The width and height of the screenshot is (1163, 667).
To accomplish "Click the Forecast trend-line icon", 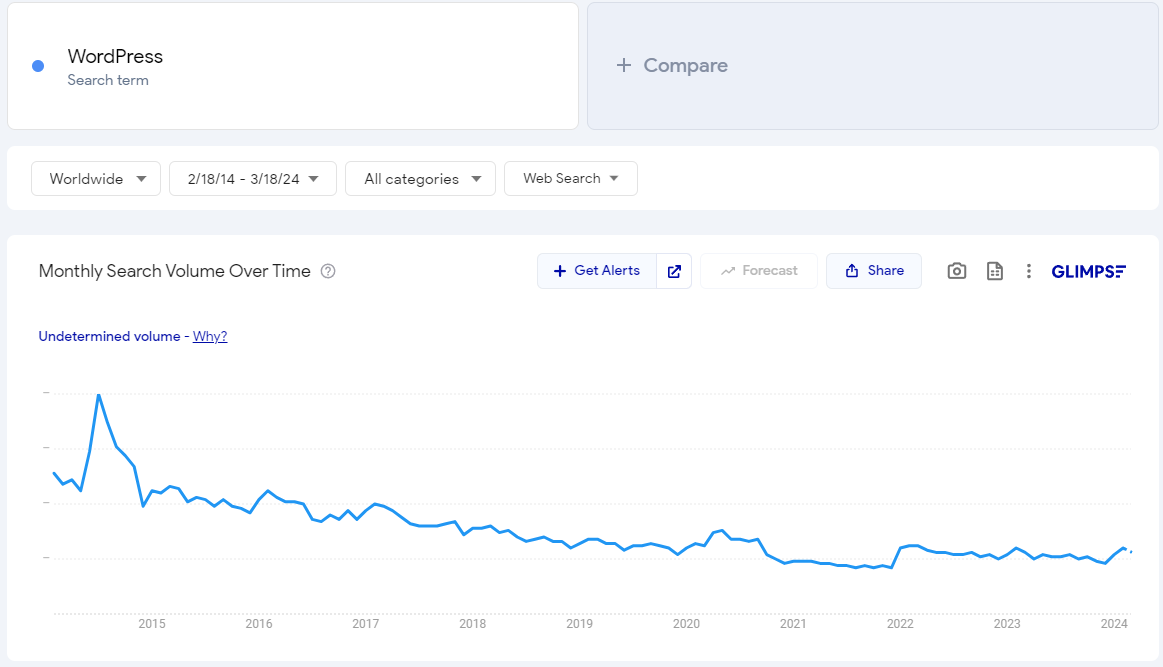I will 729,270.
